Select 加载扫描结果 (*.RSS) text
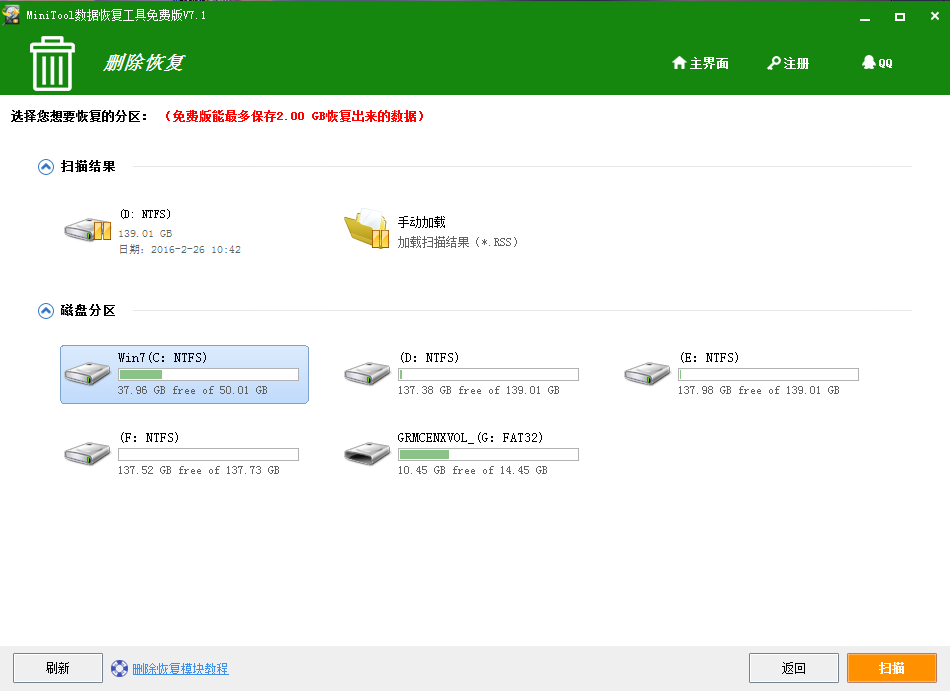950x691 pixels. pos(457,242)
